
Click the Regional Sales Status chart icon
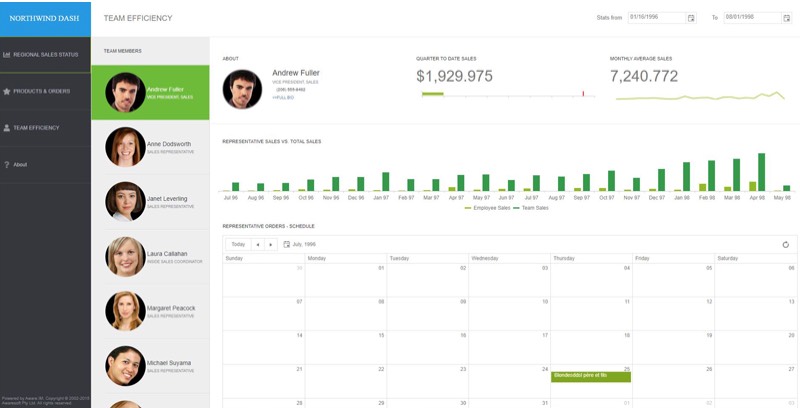7,54
